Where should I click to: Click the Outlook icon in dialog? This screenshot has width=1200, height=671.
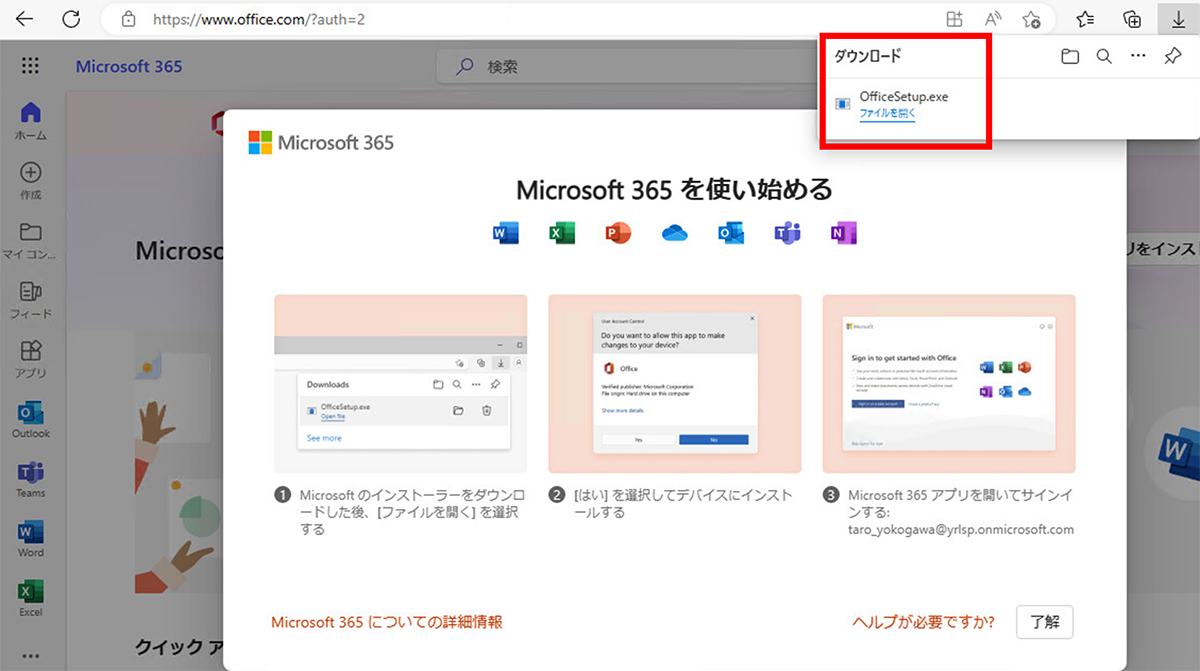pos(731,233)
